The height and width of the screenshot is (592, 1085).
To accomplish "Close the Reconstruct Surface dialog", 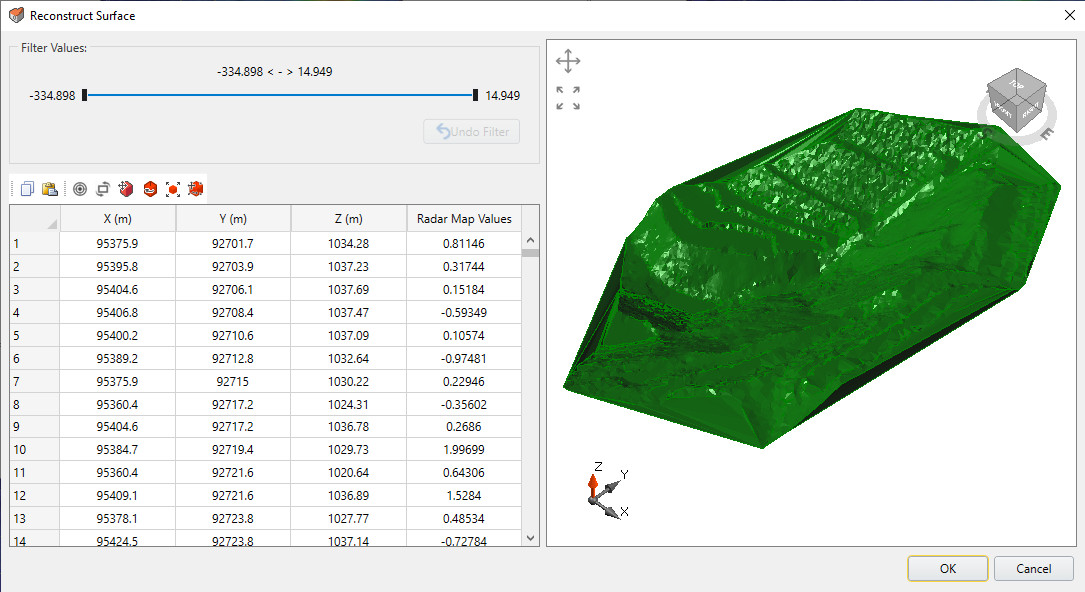I will (1069, 15).
